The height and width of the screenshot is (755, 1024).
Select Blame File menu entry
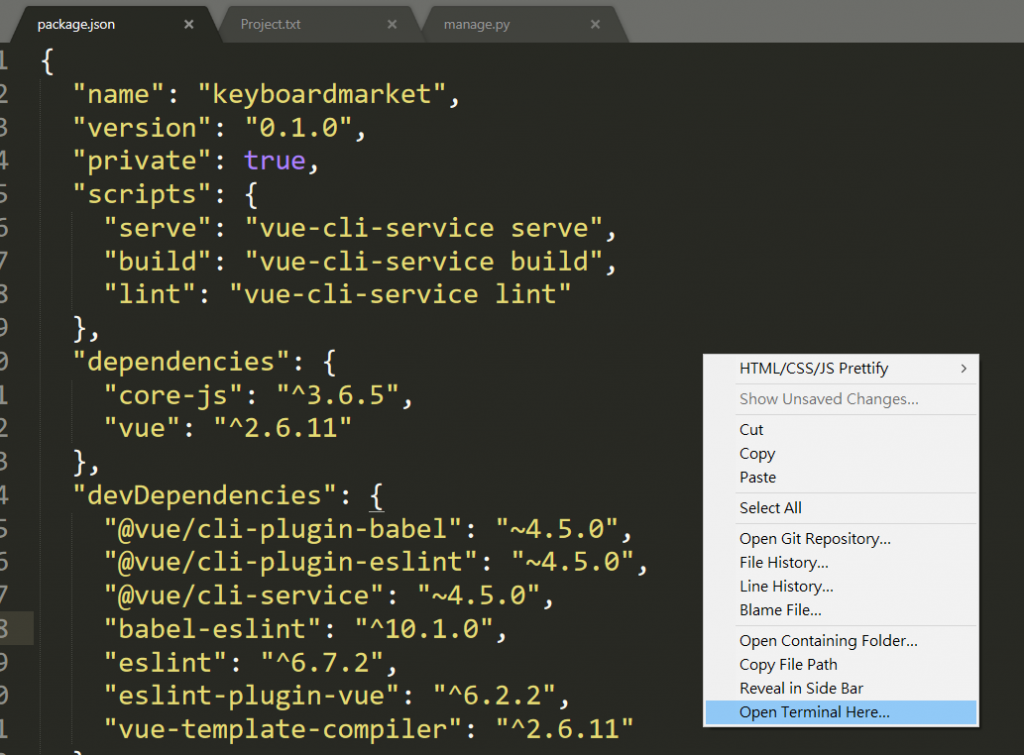pyautogui.click(x=841, y=610)
